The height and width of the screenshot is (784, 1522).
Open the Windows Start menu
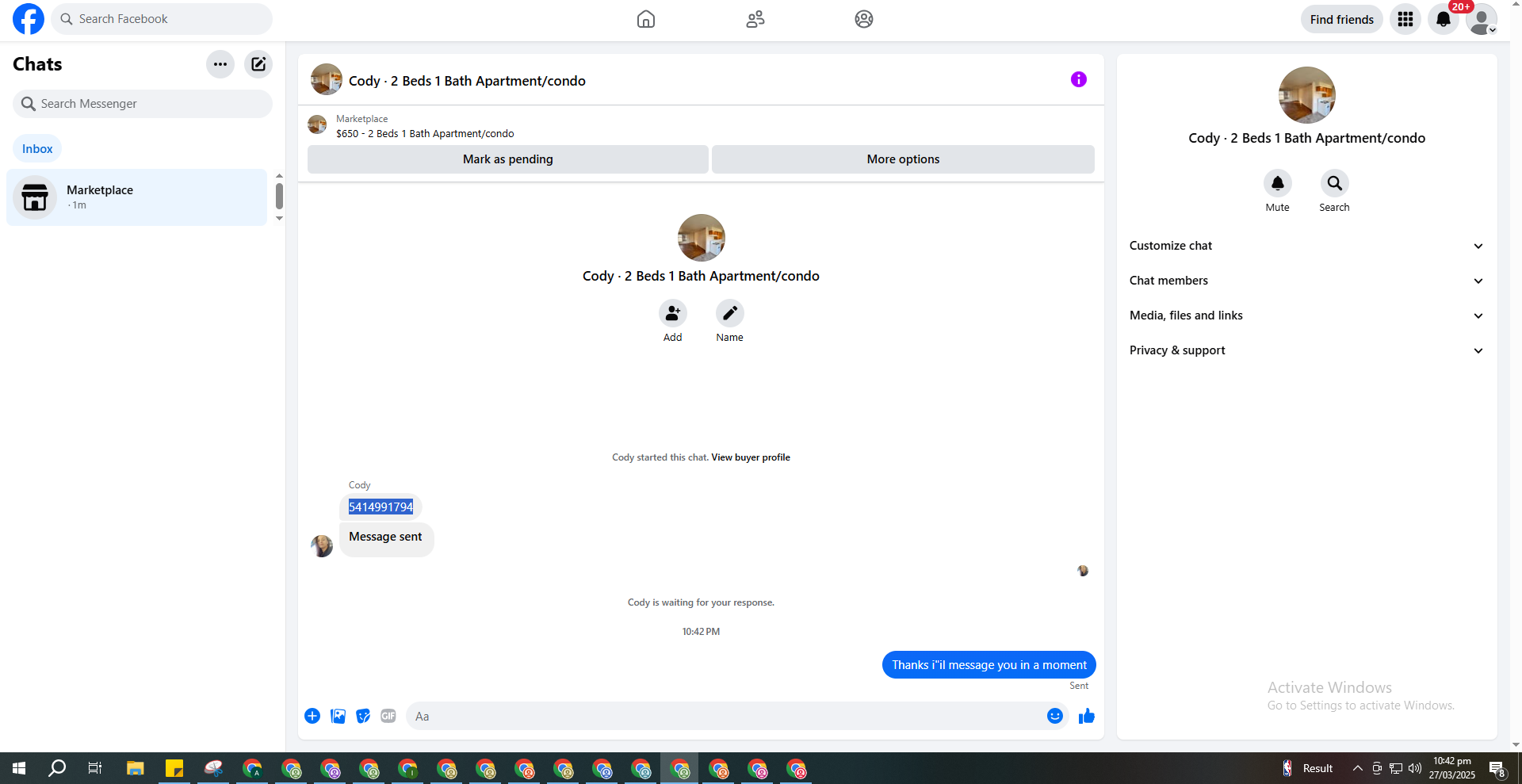tap(19, 768)
